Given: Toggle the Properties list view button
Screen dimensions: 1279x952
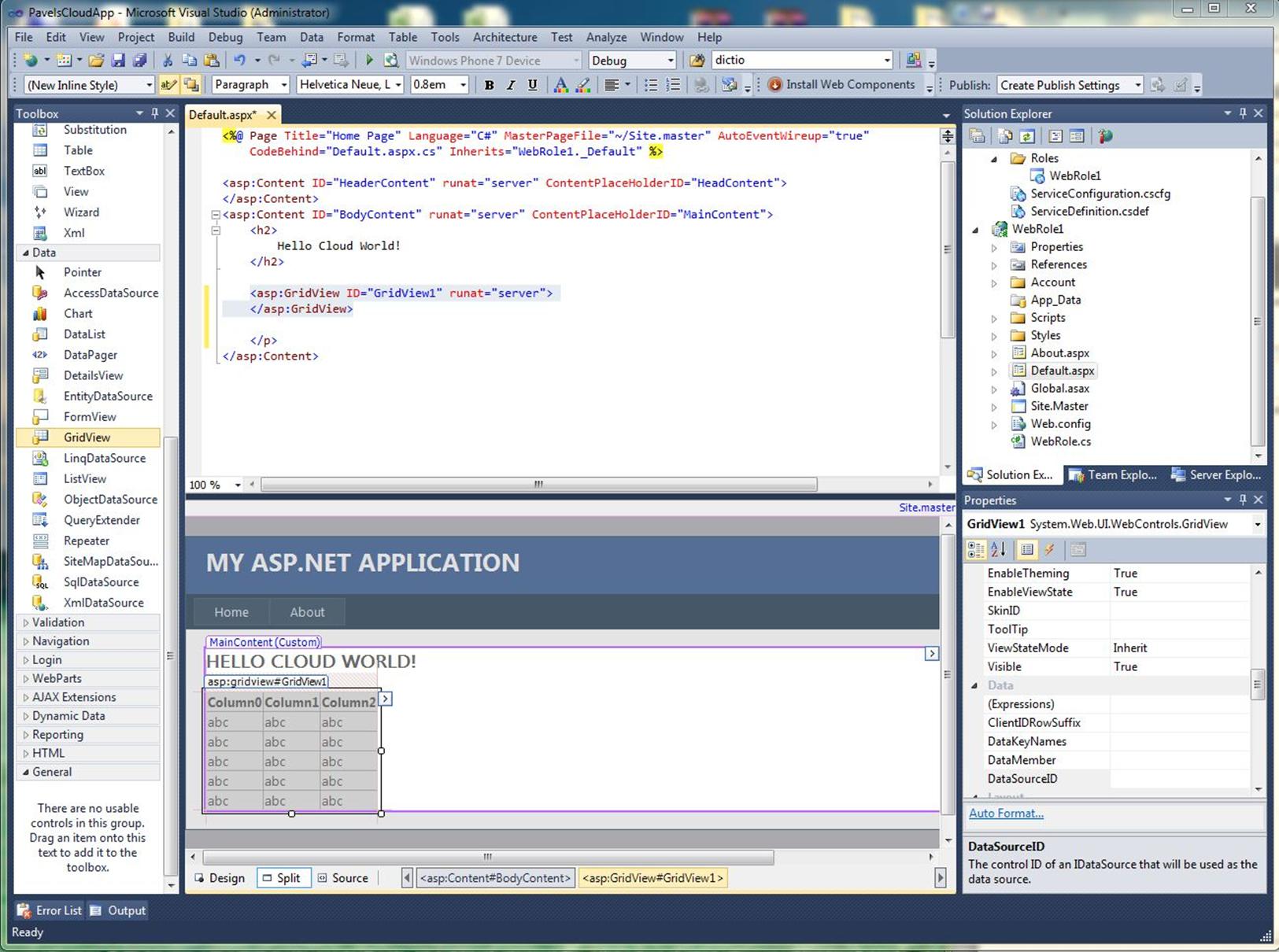Looking at the screenshot, I should coord(1026,550).
